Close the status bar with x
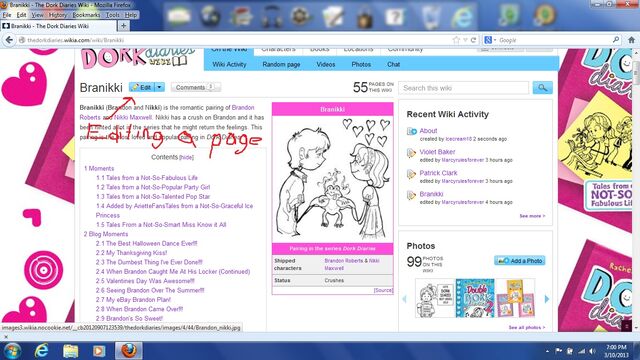The height and width of the screenshot is (360, 640). [5, 337]
